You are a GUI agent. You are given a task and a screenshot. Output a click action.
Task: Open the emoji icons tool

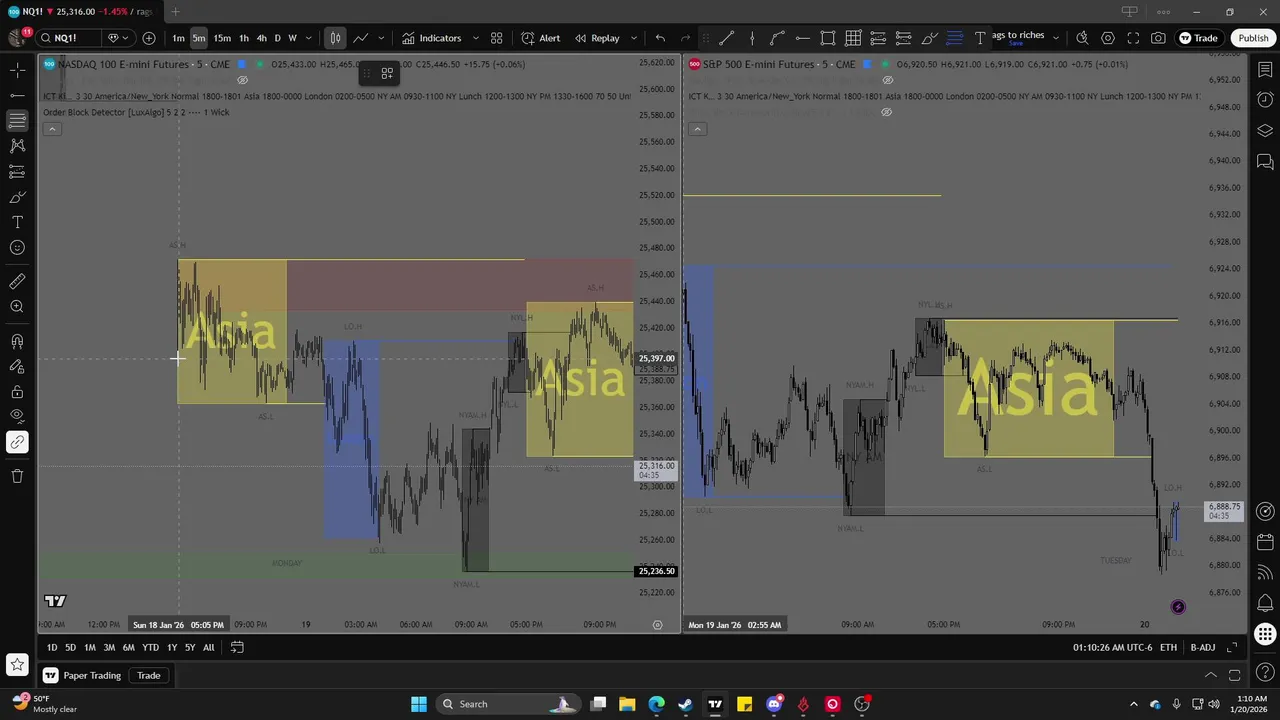point(17,247)
